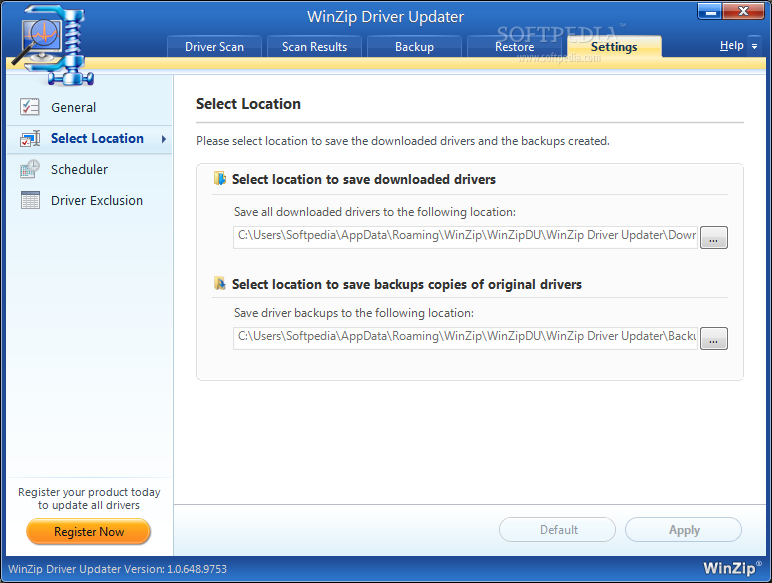Screen dimensions: 772x583
Task: Click 'Select location to save backups copies' heading
Action: coord(407,284)
